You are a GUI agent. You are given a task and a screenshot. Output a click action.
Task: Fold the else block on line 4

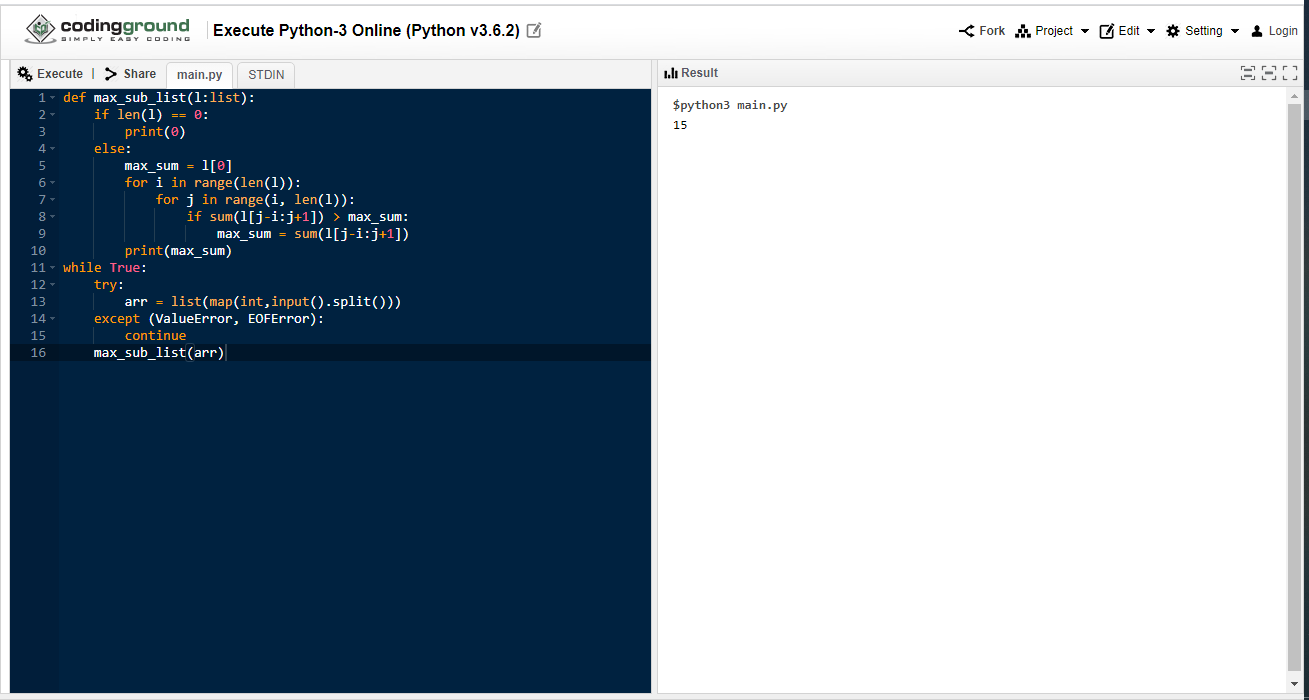tap(52, 149)
